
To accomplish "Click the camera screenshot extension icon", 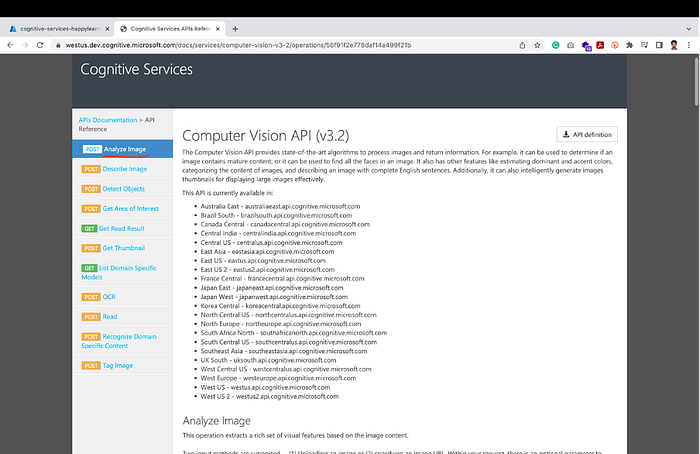I will pos(571,45).
